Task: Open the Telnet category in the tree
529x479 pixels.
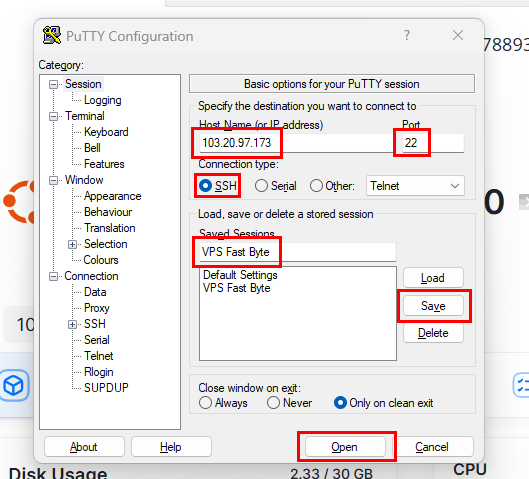Action: (99, 356)
